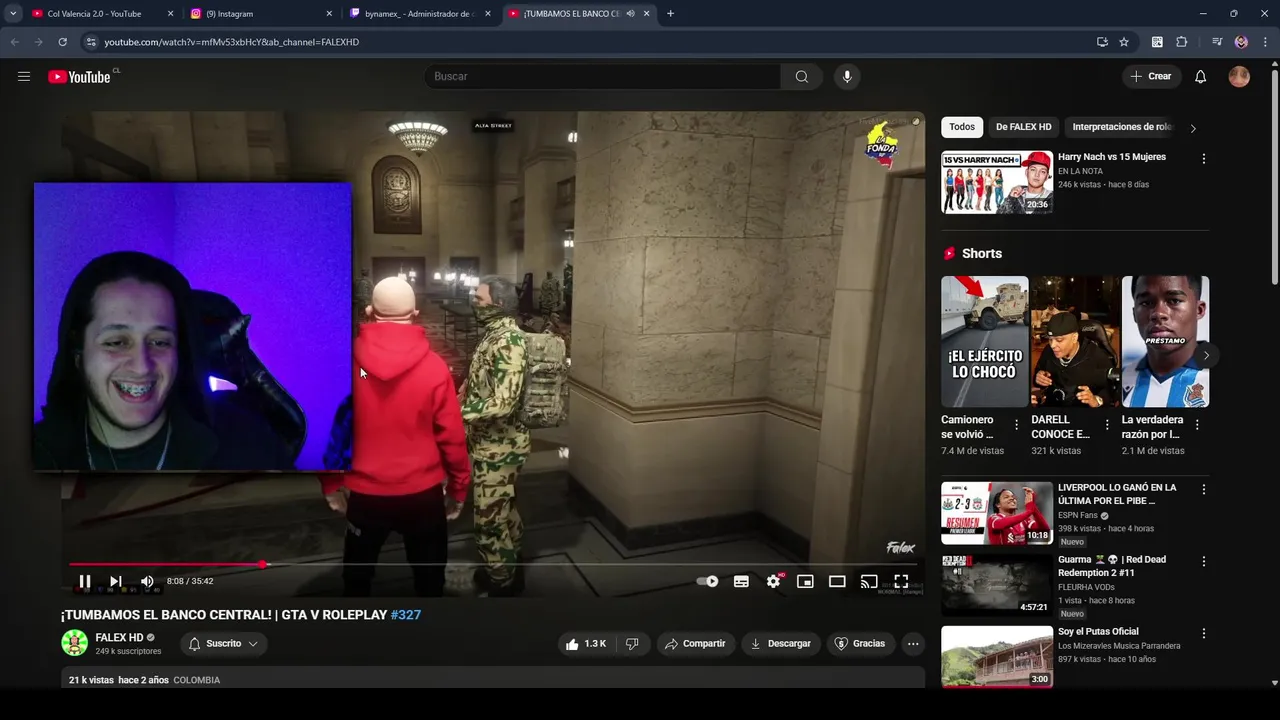Click the address bar URL

[x=231, y=42]
